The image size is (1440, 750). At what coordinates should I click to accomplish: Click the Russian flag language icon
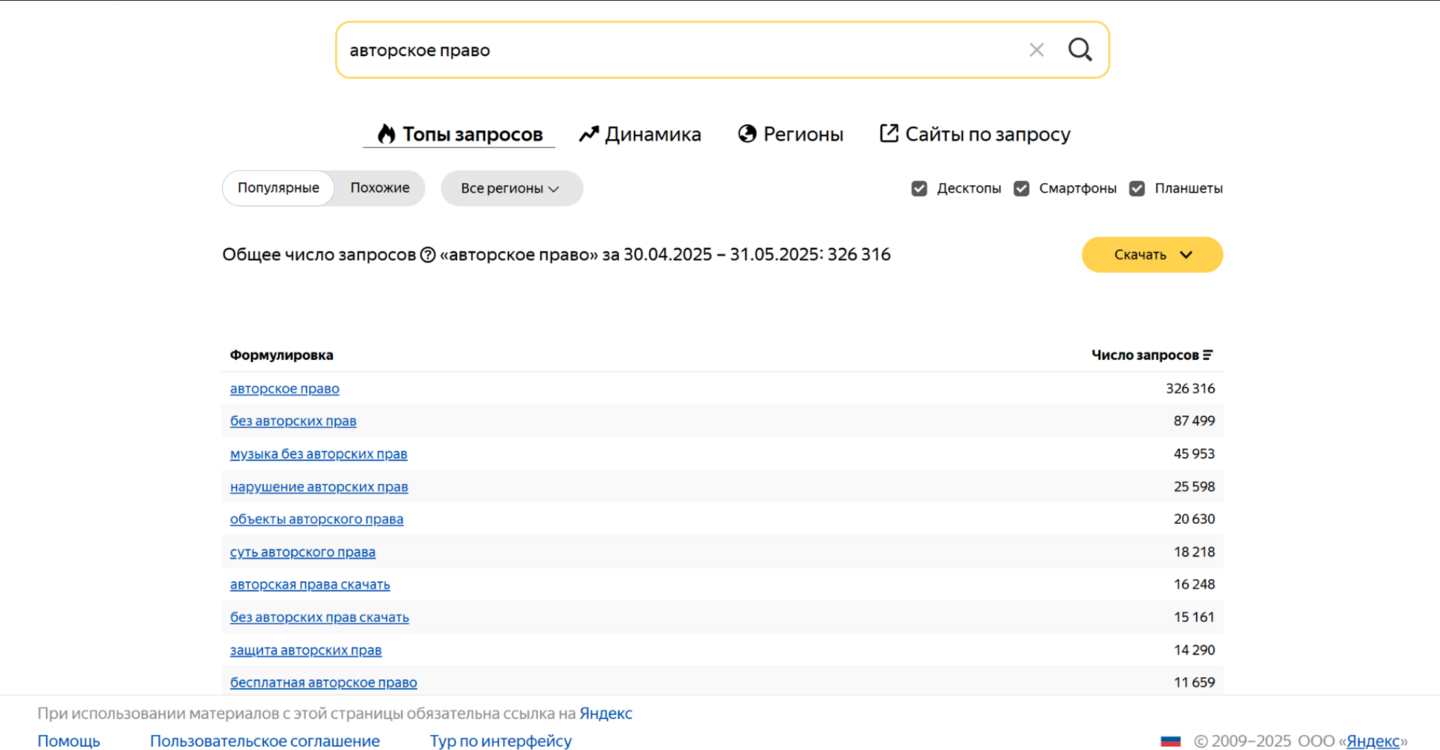point(1170,741)
